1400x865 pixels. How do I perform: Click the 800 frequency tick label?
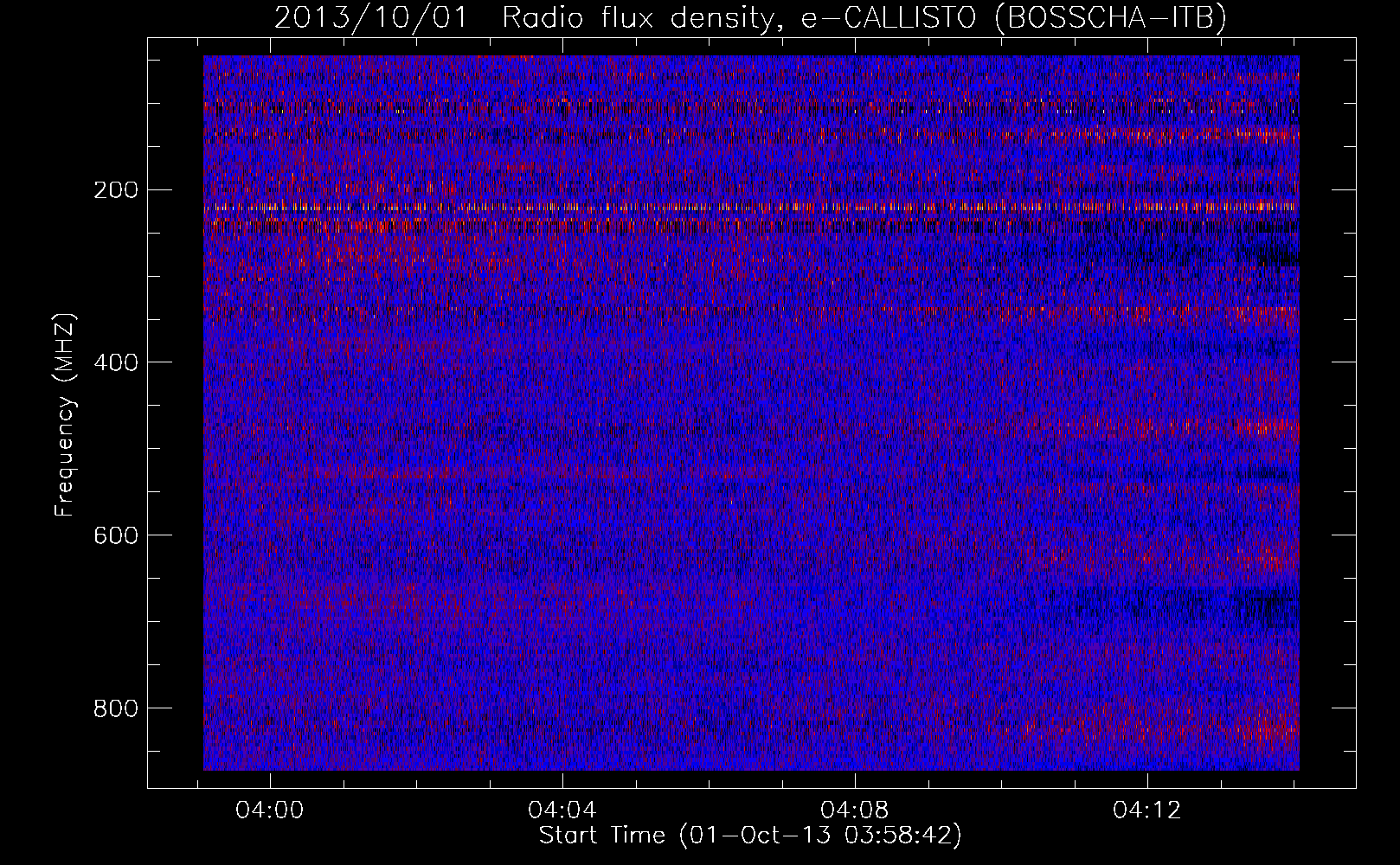pyautogui.click(x=115, y=708)
